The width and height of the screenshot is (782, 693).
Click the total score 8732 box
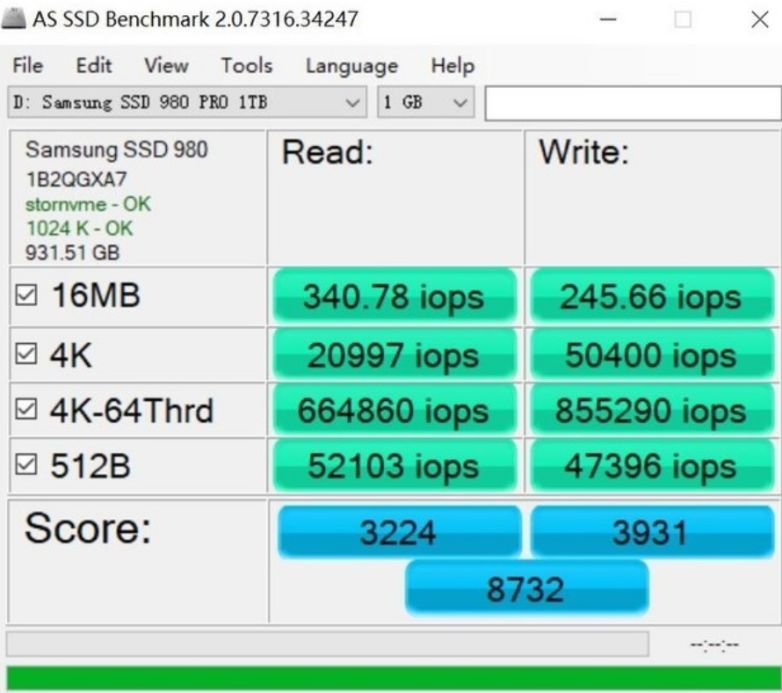(526, 588)
